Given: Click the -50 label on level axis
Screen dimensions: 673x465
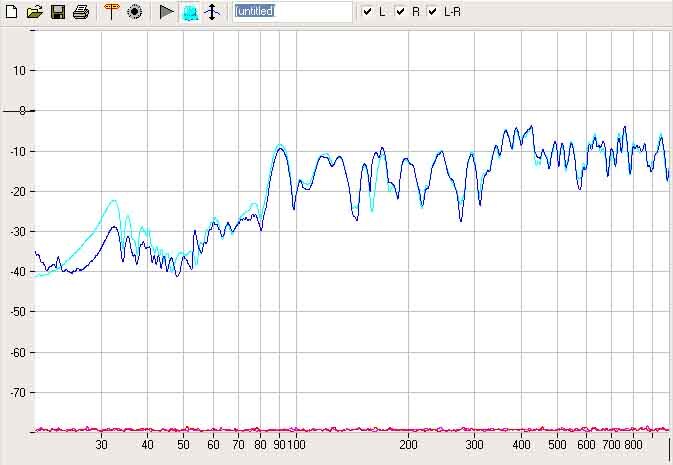Looking at the screenshot, I should click(17, 312).
